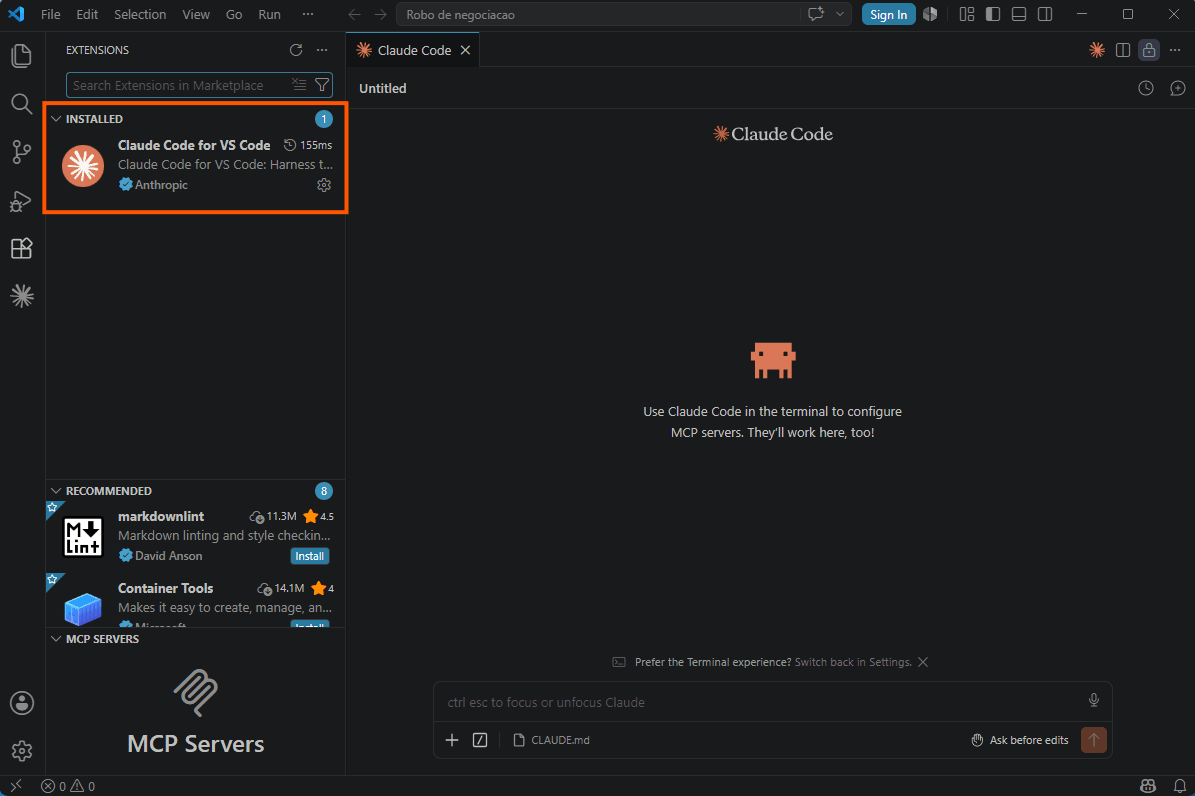
Task: Go forward with the navigation arrow
Action: click(380, 14)
